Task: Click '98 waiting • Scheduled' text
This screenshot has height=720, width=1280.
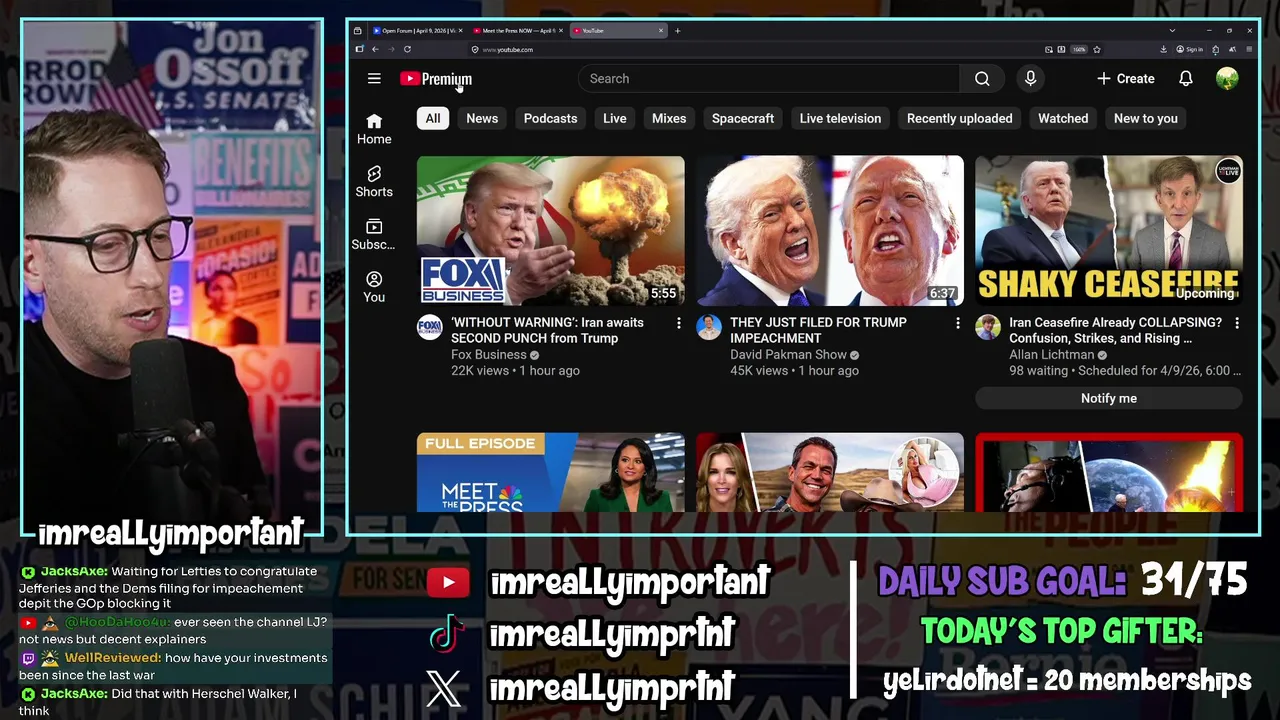Action: pos(1125,371)
